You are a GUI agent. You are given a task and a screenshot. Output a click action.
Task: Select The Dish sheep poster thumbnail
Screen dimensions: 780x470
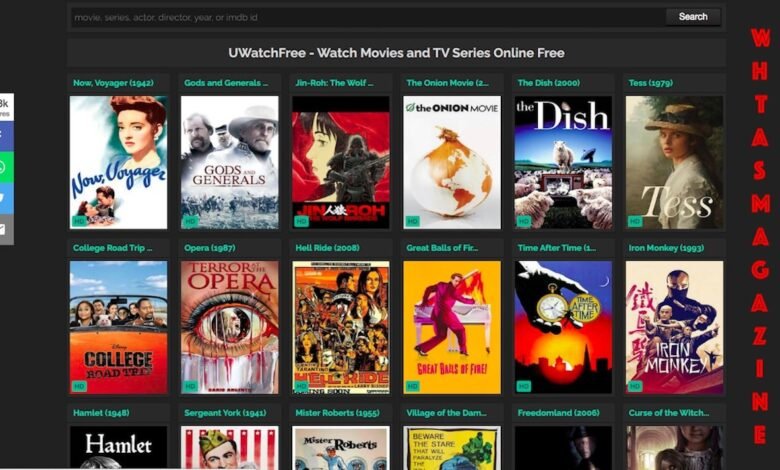563,163
